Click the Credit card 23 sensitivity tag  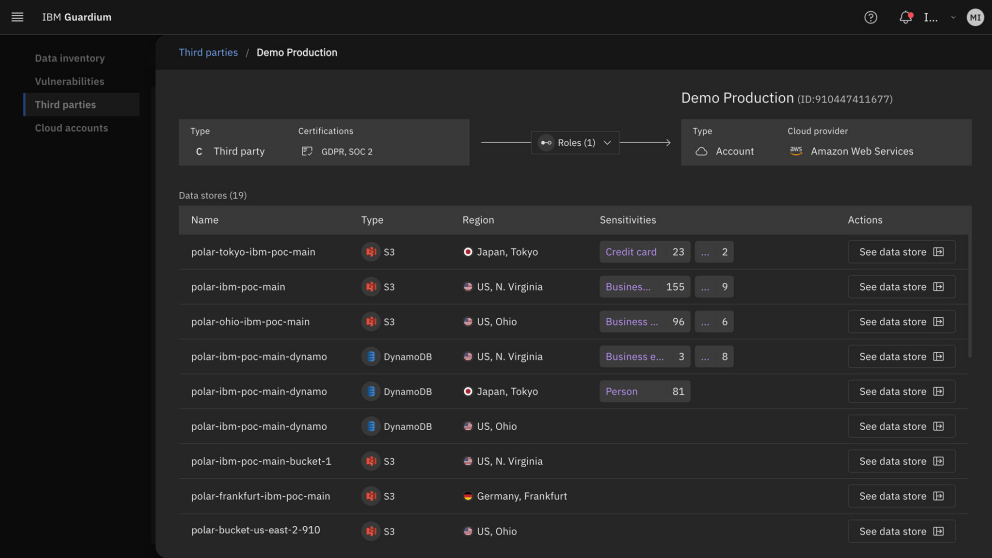point(645,252)
